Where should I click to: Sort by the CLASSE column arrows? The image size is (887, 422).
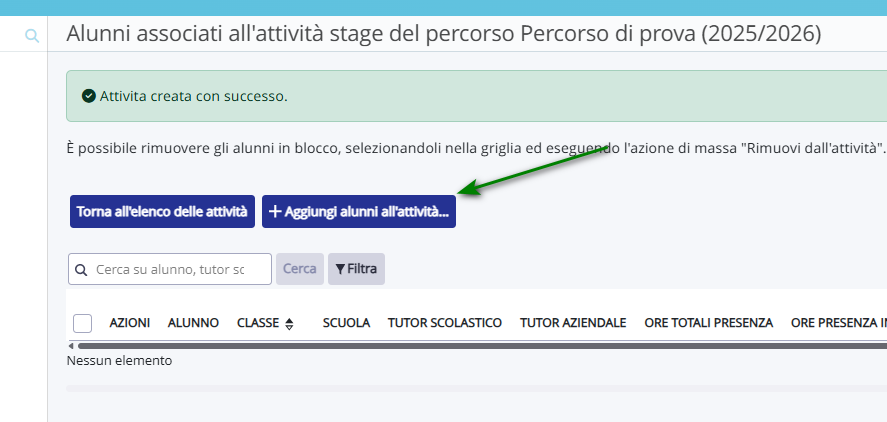pos(290,323)
